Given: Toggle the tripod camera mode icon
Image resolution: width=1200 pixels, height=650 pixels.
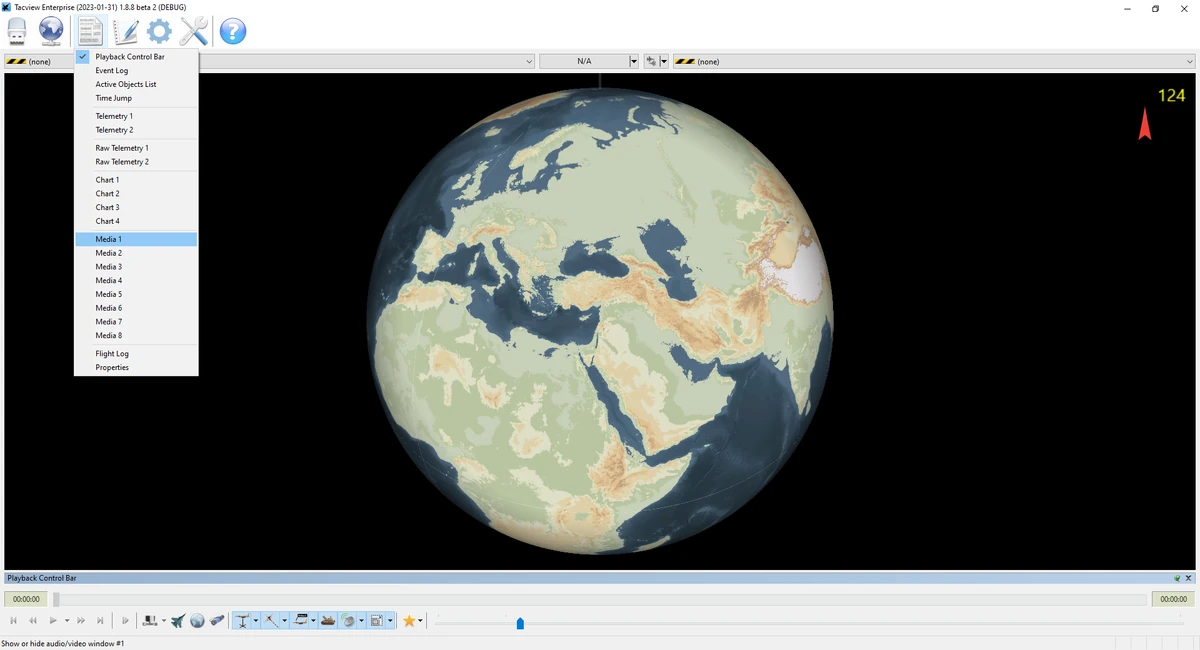Looking at the screenshot, I should pos(244,620).
